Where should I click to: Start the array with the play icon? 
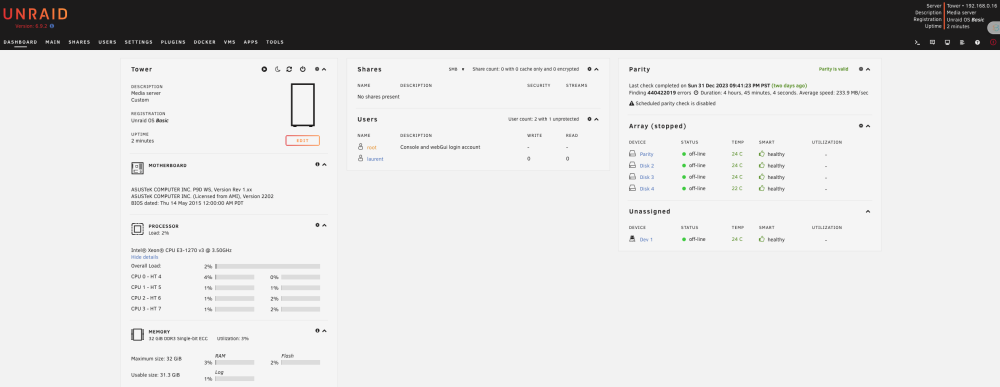[x=264, y=69]
